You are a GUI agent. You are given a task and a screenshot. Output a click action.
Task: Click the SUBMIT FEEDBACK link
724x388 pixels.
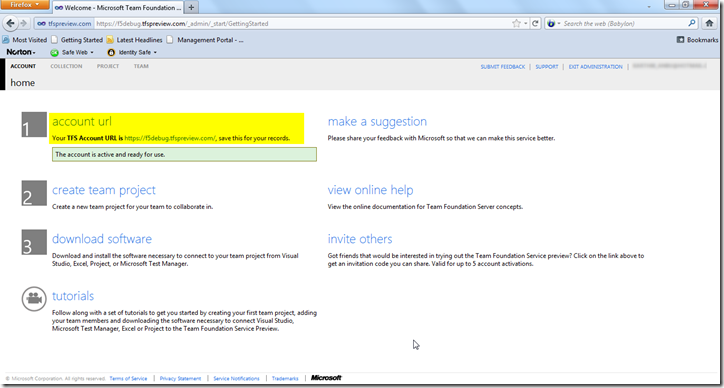503,67
